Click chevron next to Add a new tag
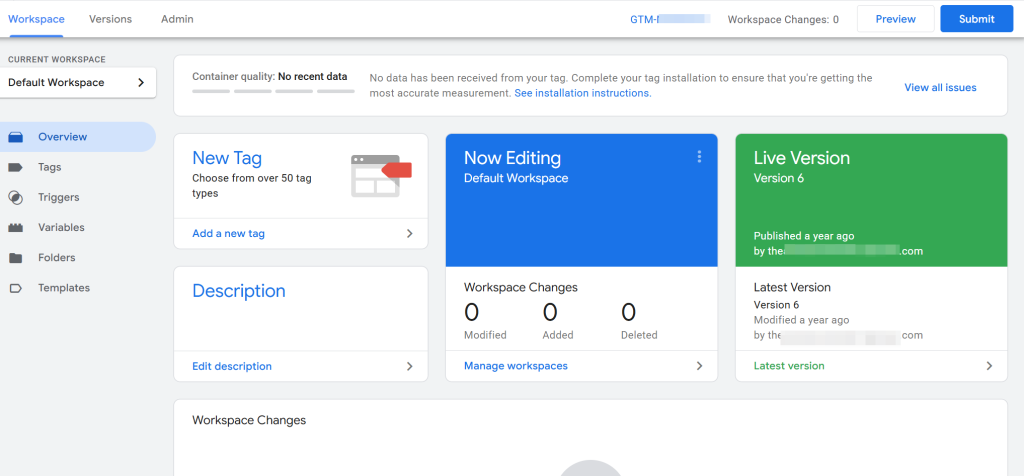The image size is (1024, 476). pos(409,234)
